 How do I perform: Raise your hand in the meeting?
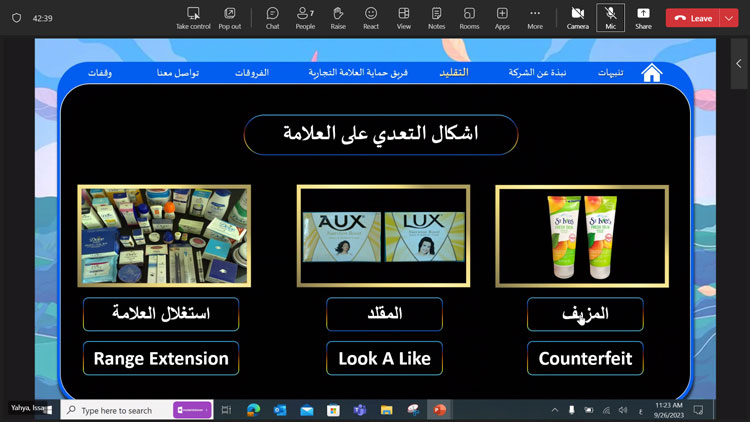pos(338,17)
